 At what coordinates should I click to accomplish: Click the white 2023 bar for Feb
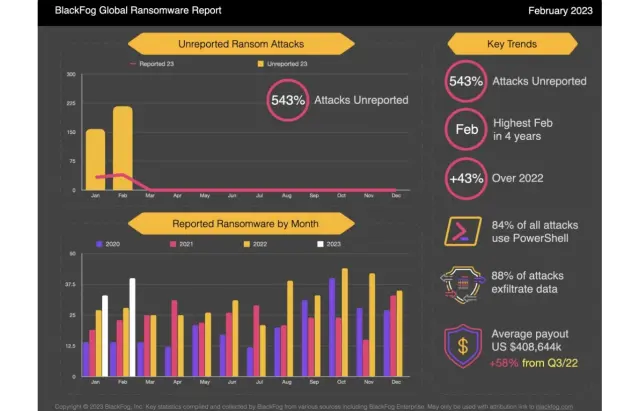click(x=132, y=327)
